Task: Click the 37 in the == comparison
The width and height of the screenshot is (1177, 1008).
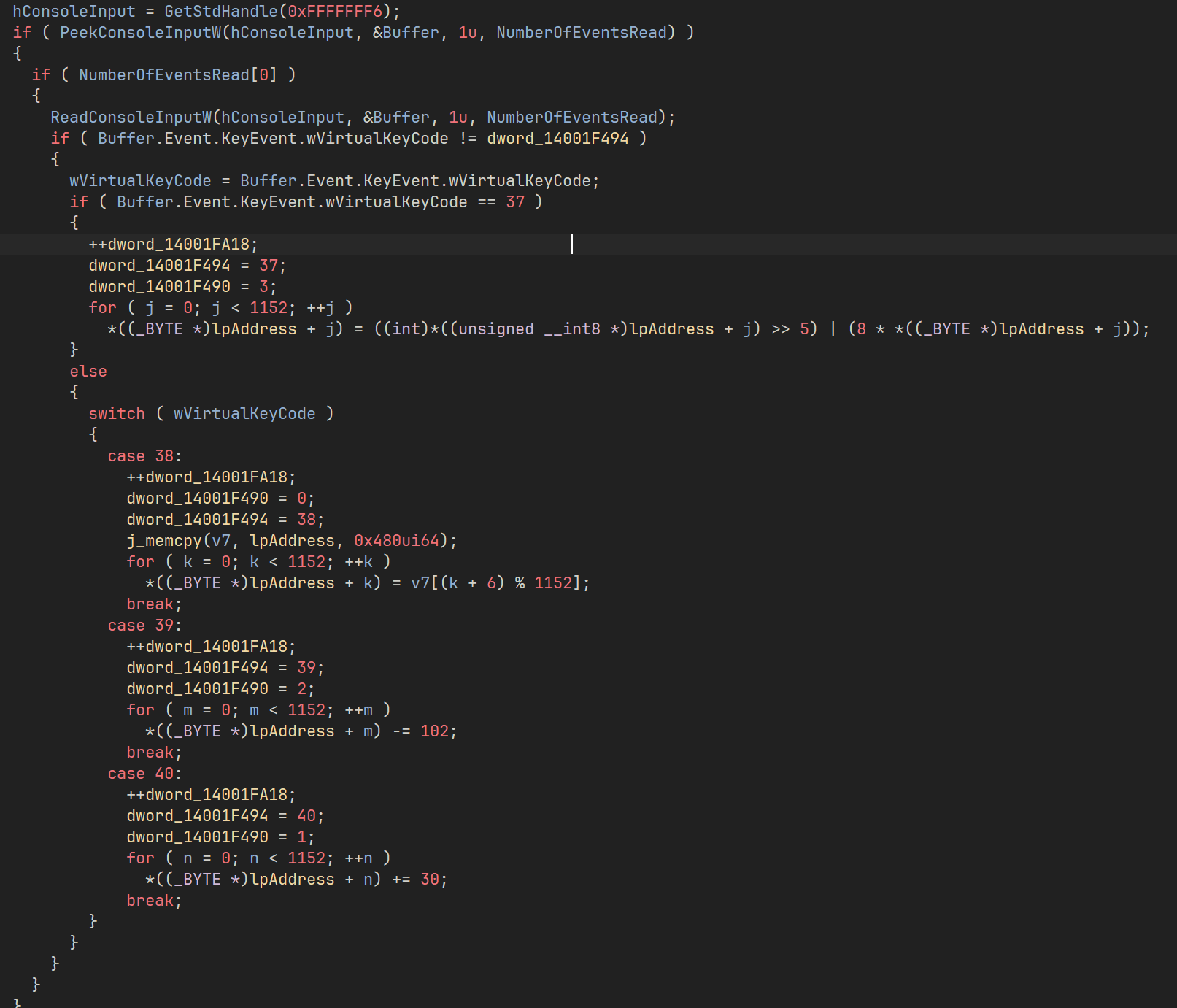Action: tap(515, 202)
